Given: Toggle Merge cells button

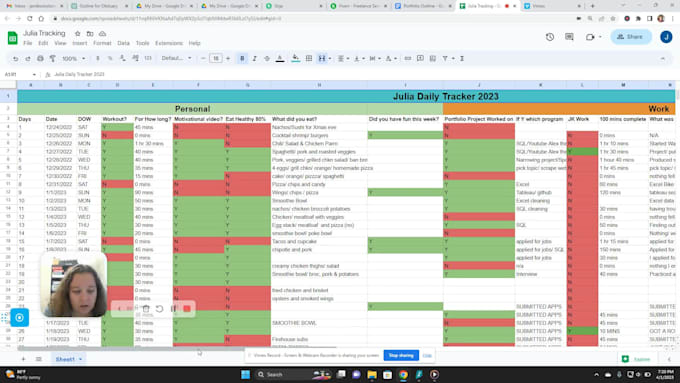Looking at the screenshot, I should pyautogui.click(x=322, y=59).
